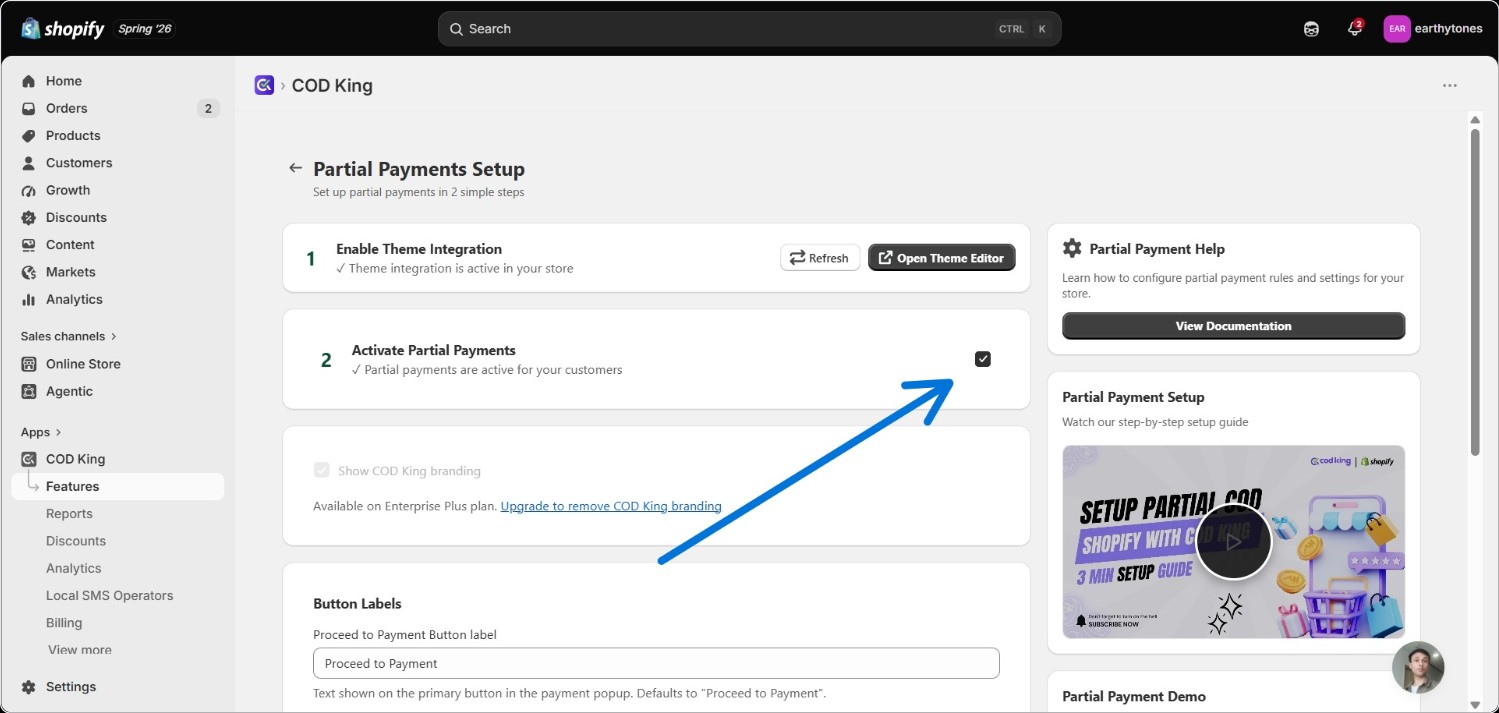Open the three-dot more actions menu
The image size is (1499, 713).
pos(1450,85)
